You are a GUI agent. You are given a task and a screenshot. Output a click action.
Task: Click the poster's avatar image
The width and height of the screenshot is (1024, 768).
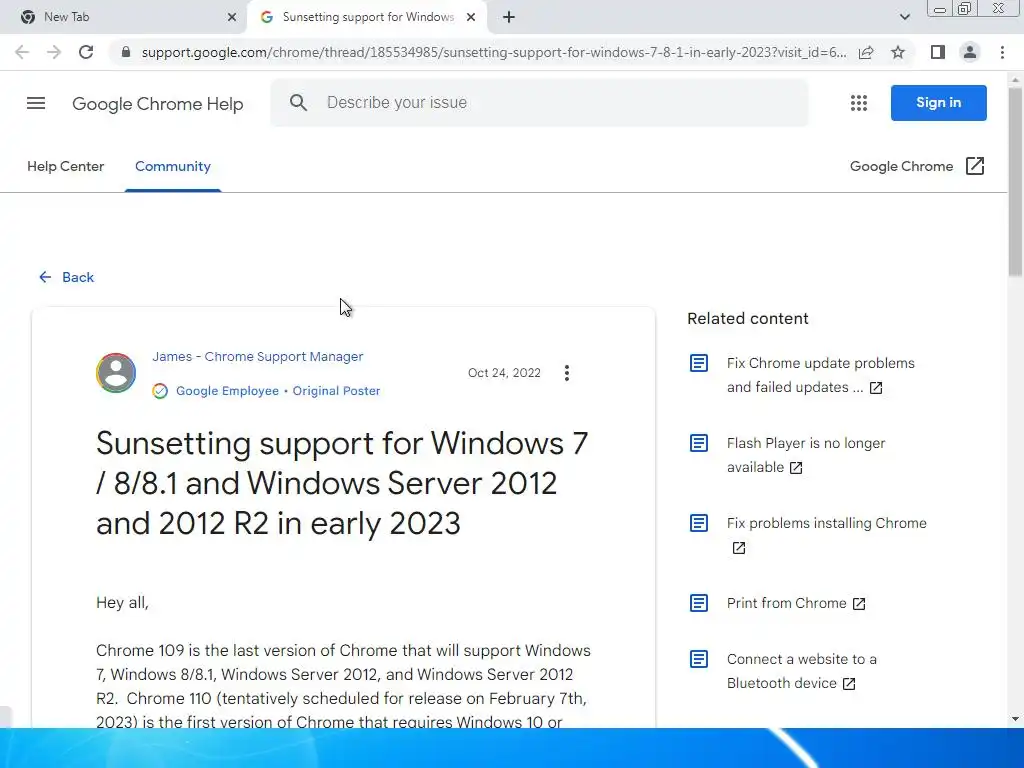[x=116, y=373]
